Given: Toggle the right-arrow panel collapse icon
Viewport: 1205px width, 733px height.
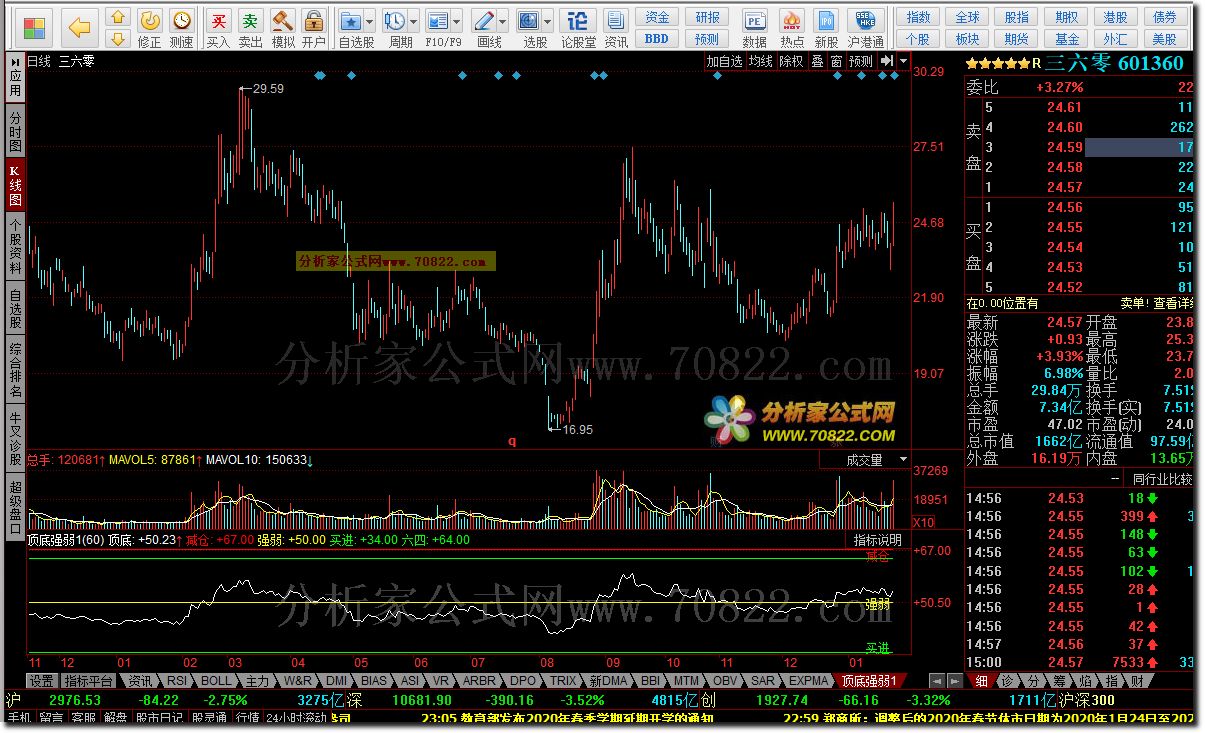Looking at the screenshot, I should [x=886, y=61].
